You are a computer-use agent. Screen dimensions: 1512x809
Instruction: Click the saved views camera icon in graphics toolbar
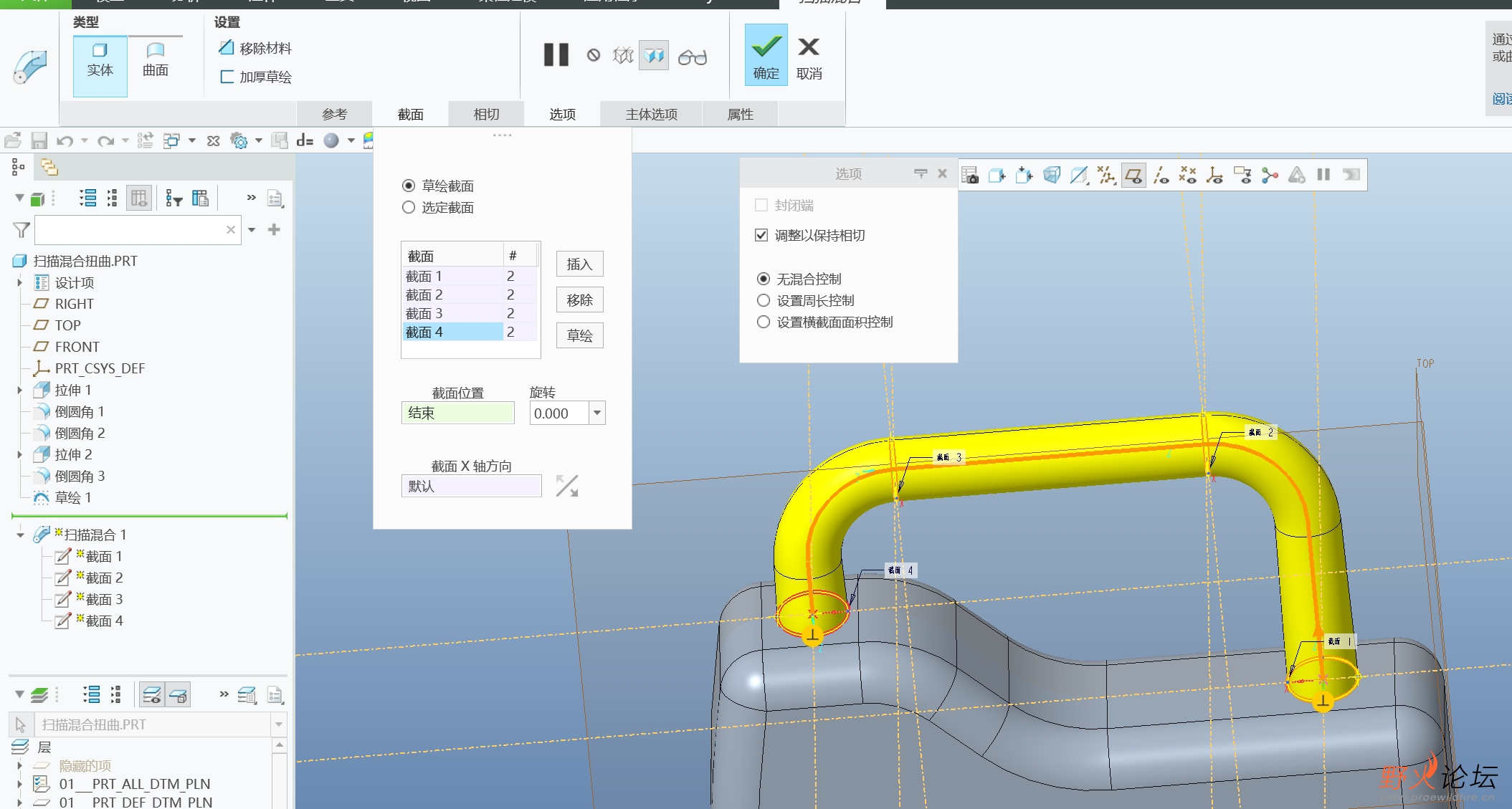(970, 175)
